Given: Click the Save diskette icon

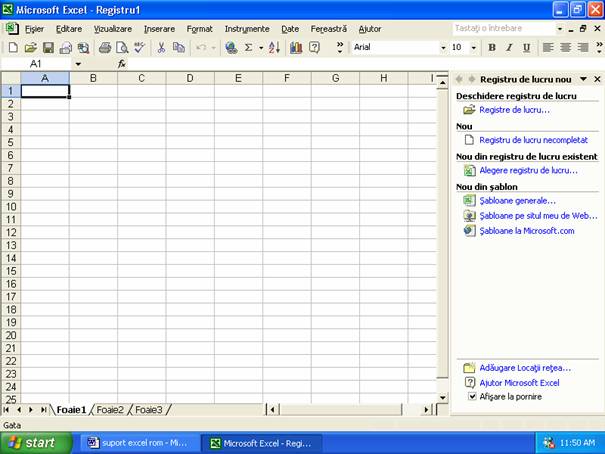Looking at the screenshot, I should 48,47.
